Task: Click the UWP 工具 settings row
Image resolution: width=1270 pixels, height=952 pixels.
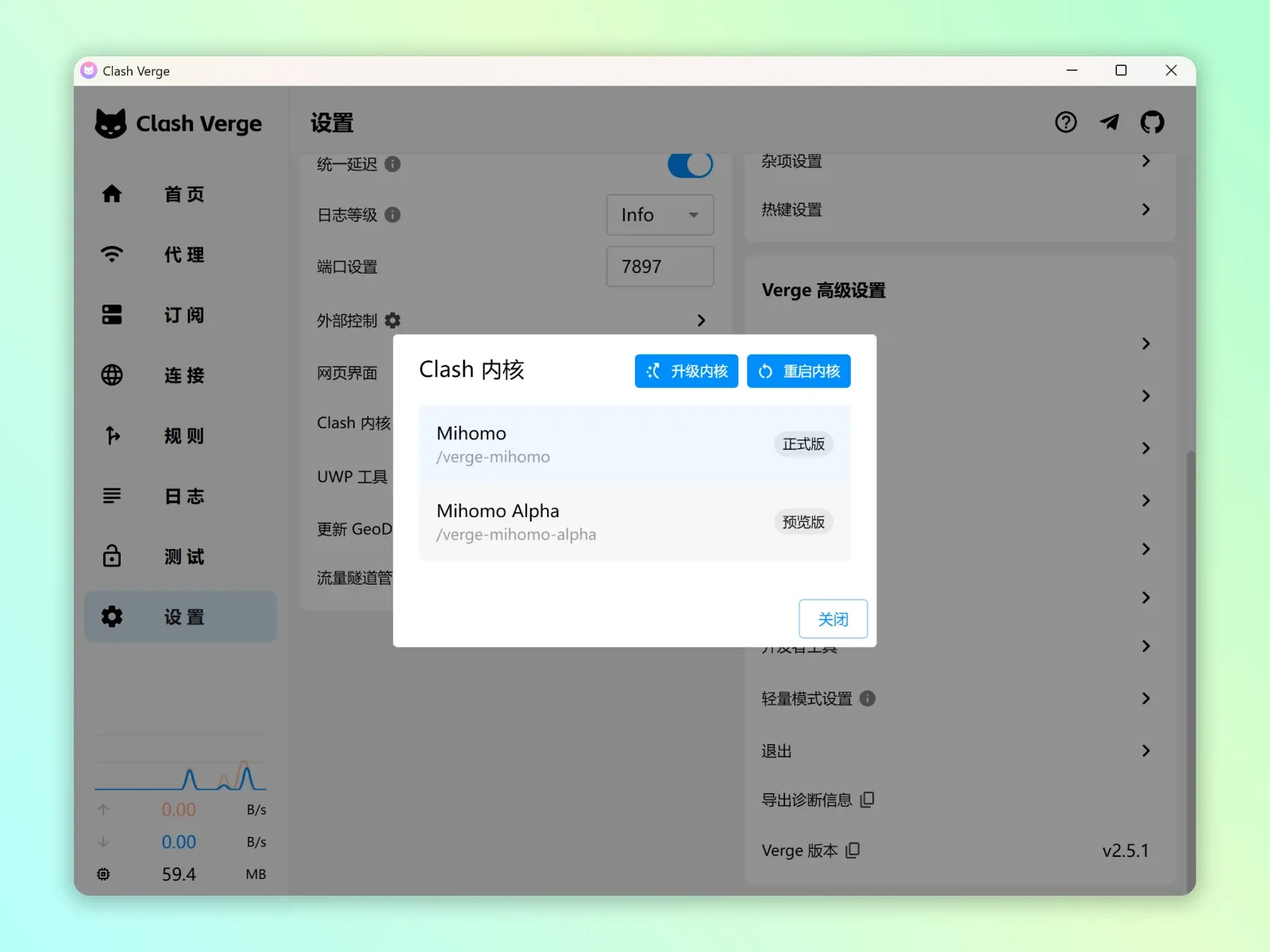Action: (352, 477)
